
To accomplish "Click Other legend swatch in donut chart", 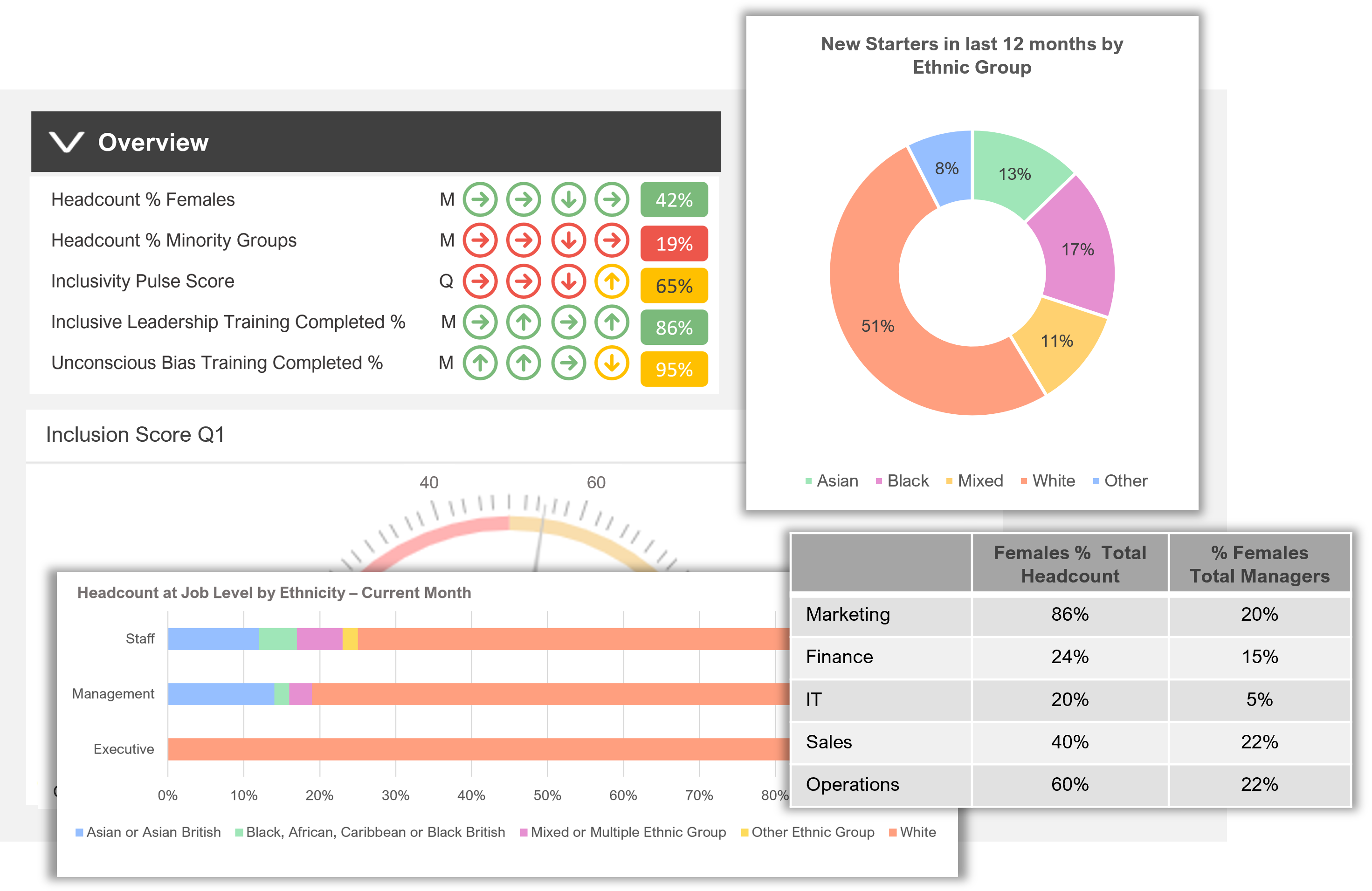I will tap(1096, 481).
